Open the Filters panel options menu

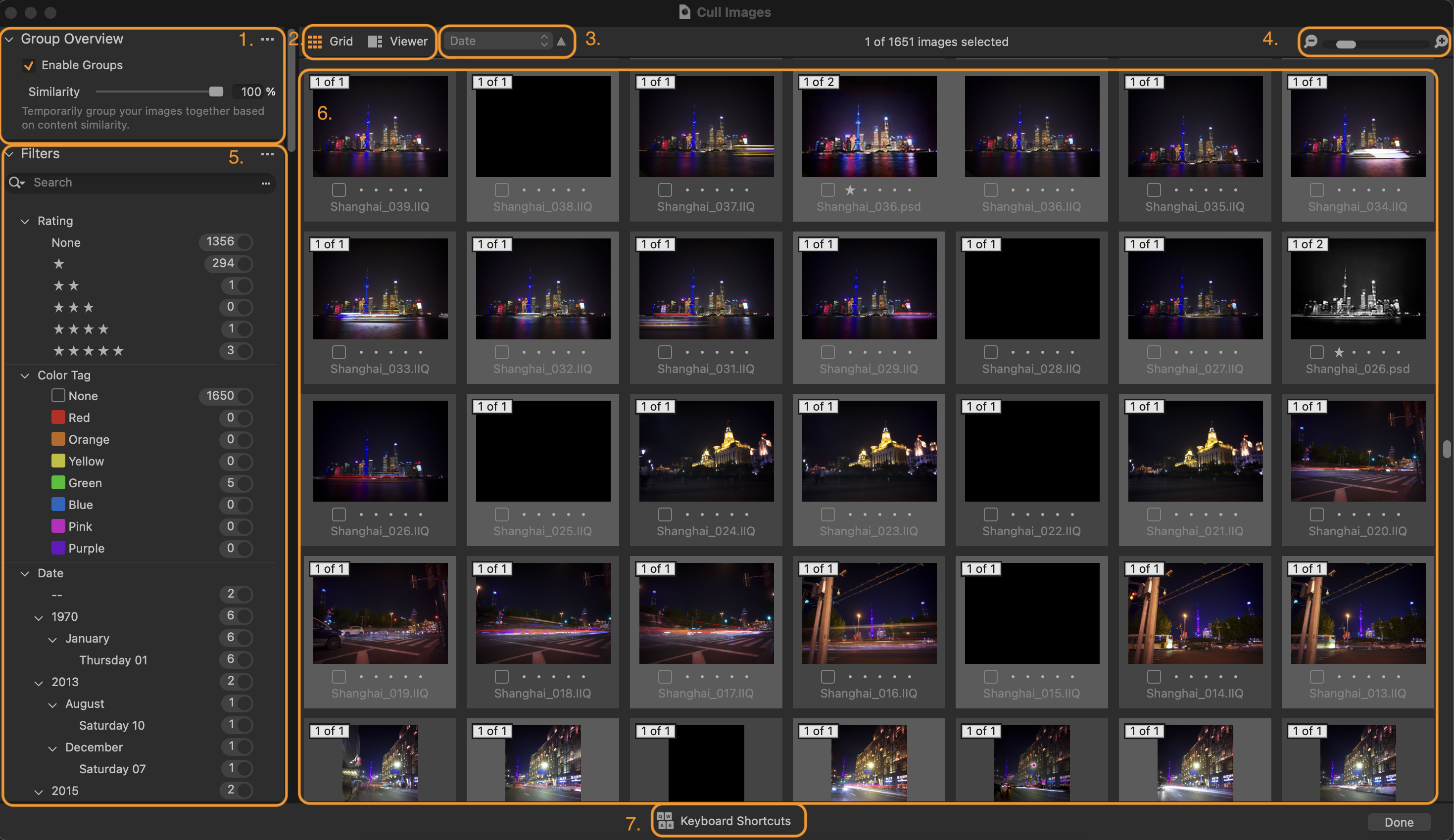tap(267, 154)
